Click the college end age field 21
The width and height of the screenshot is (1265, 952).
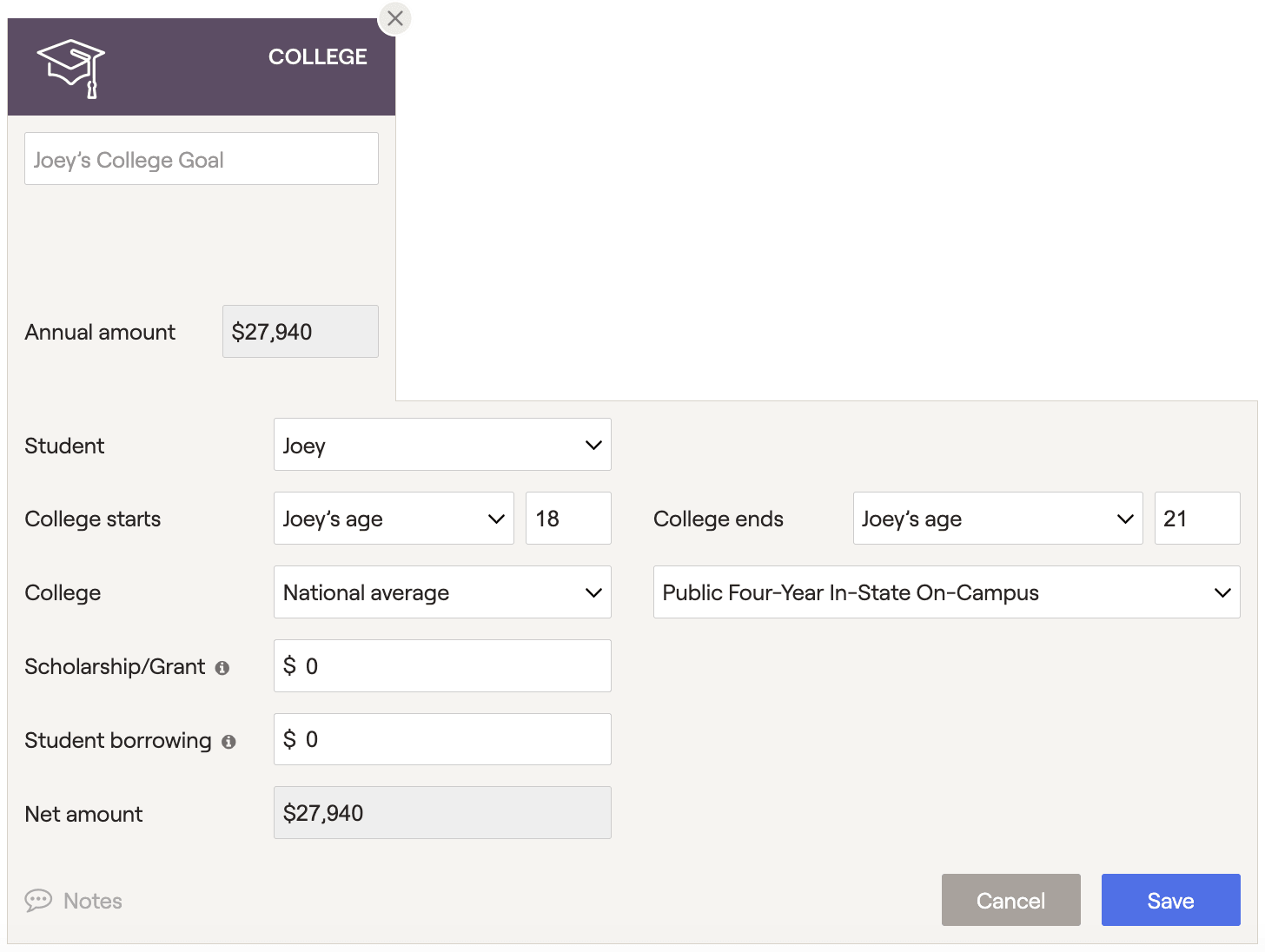(x=1197, y=519)
